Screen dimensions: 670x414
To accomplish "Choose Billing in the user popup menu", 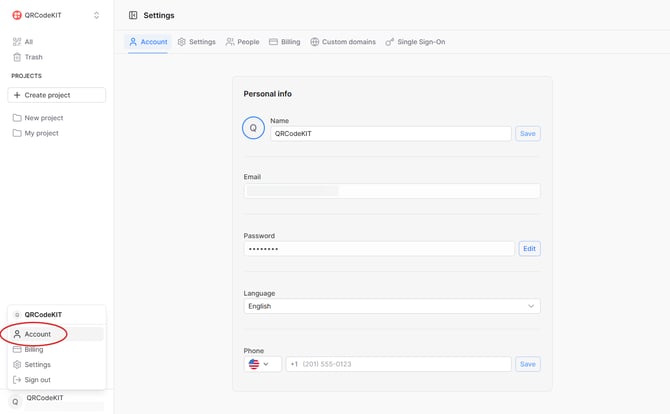I will tap(34, 350).
